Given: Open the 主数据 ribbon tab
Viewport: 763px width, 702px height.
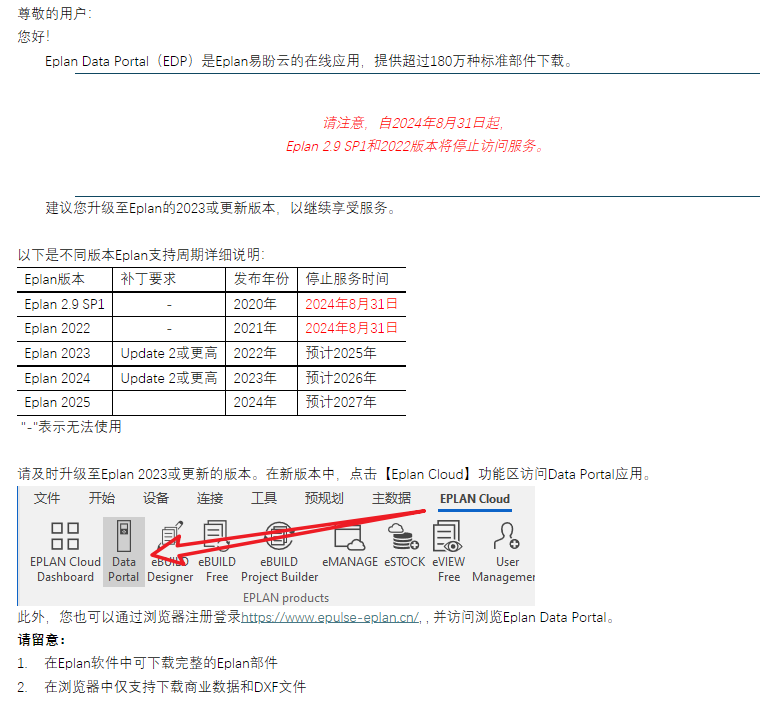Looking at the screenshot, I should coord(391,498).
